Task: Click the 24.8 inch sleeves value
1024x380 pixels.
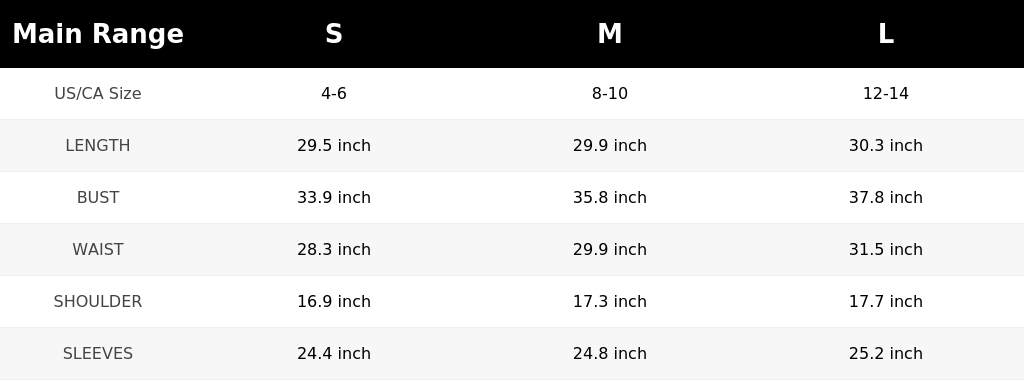Action: click(609, 353)
